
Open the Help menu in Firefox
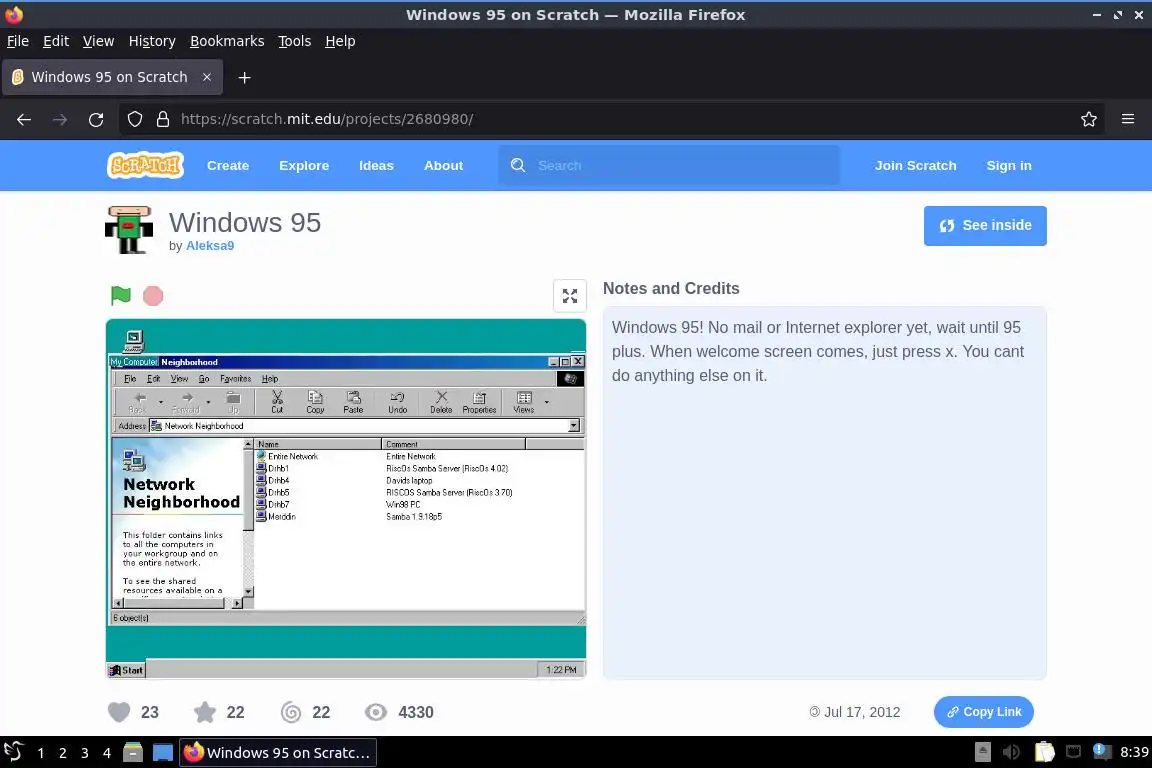pyautogui.click(x=340, y=41)
